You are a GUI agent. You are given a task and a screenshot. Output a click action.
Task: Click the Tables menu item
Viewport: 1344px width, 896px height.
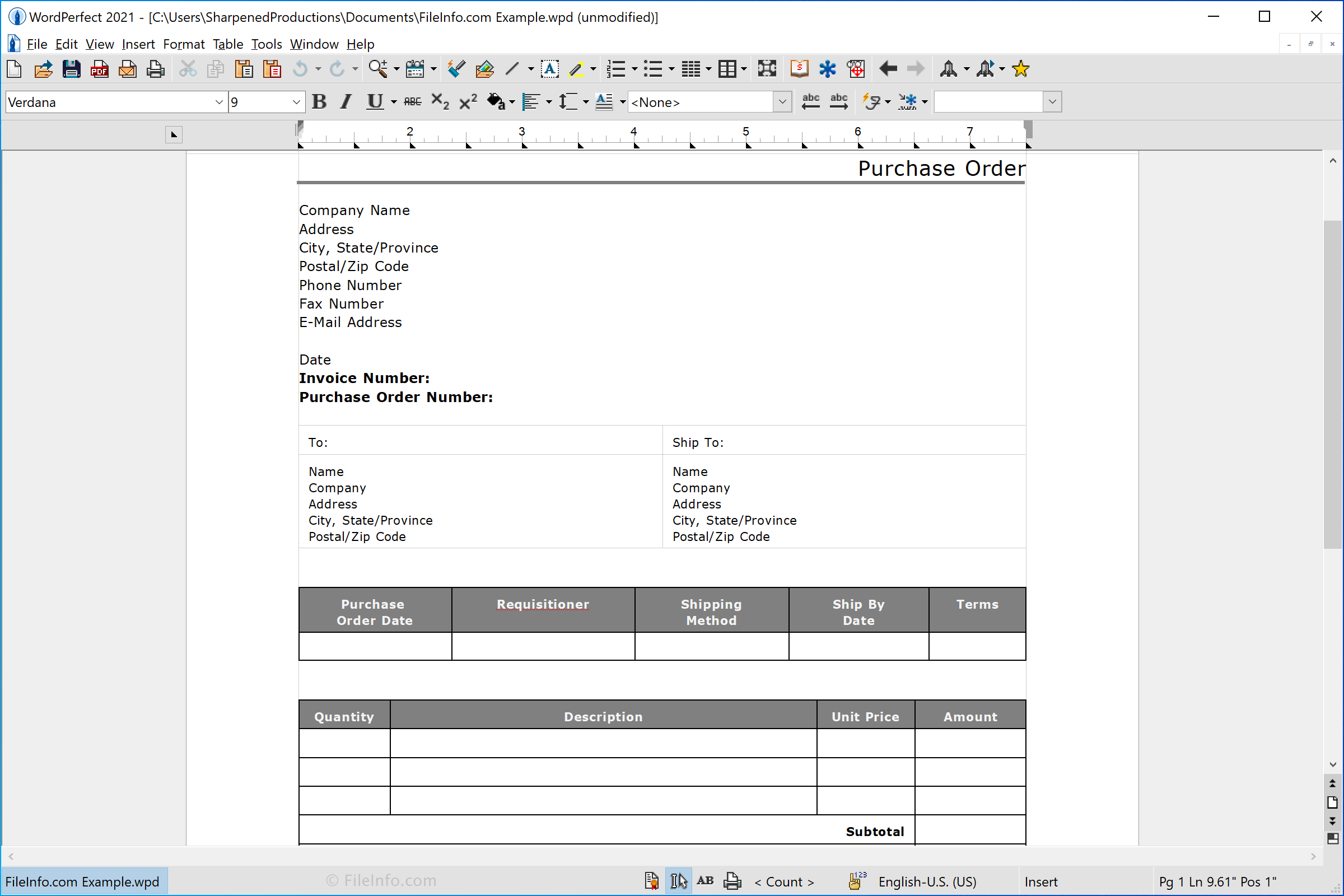coord(227,44)
